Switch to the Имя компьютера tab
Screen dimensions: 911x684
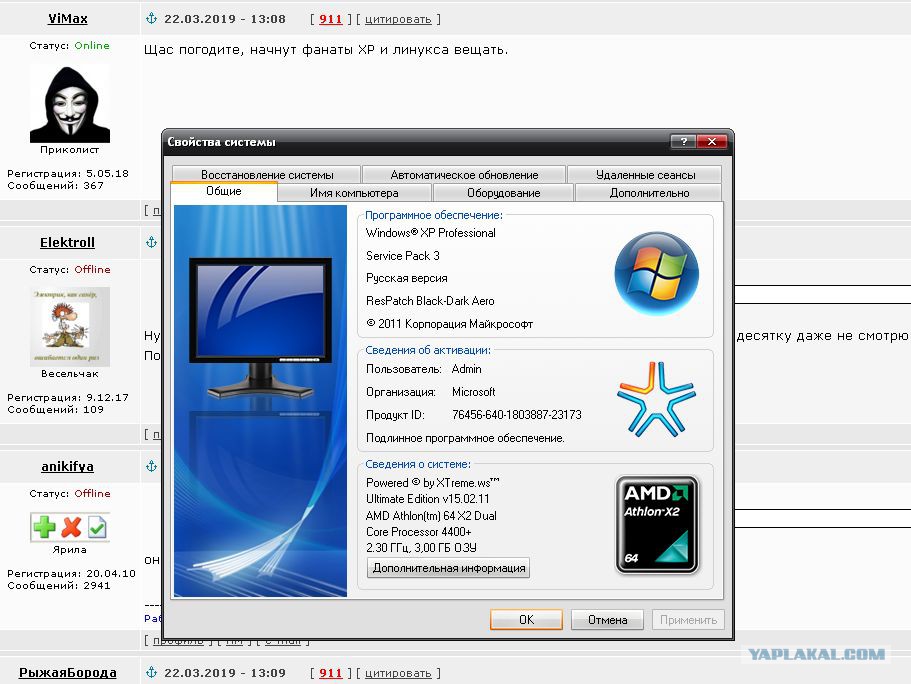pos(354,192)
